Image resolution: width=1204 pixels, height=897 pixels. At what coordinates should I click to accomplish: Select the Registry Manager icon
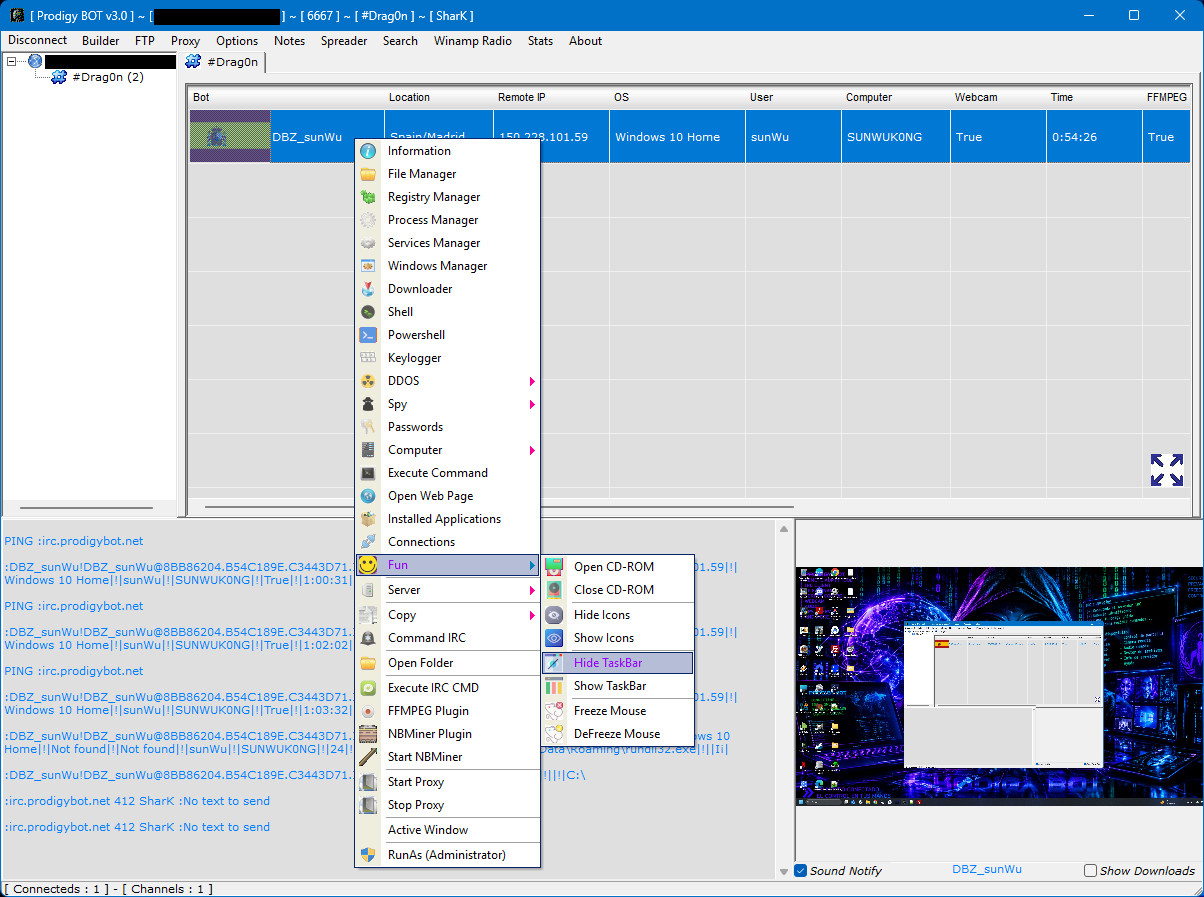coord(368,197)
